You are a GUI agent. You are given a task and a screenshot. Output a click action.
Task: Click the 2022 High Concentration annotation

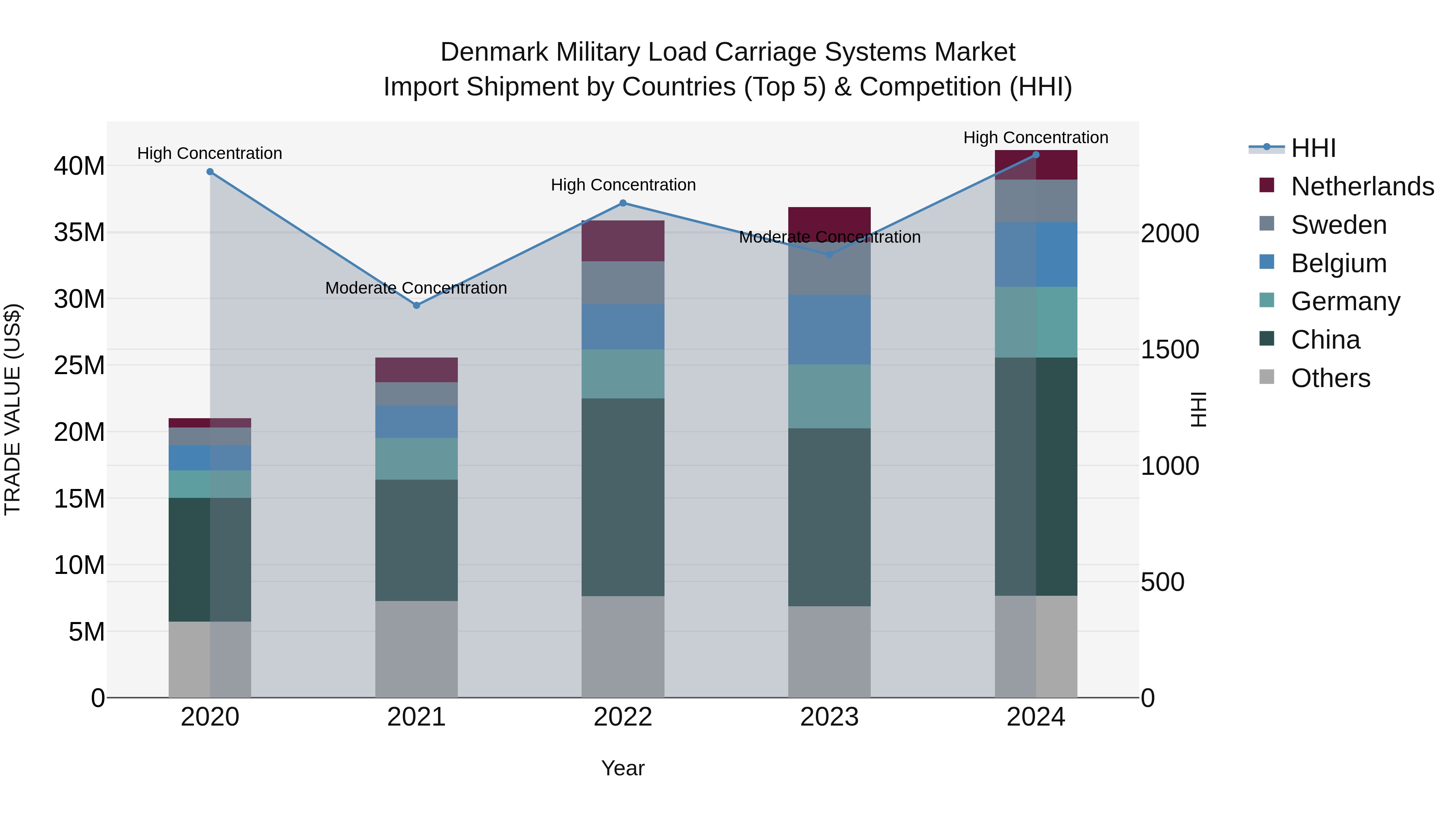point(623,185)
